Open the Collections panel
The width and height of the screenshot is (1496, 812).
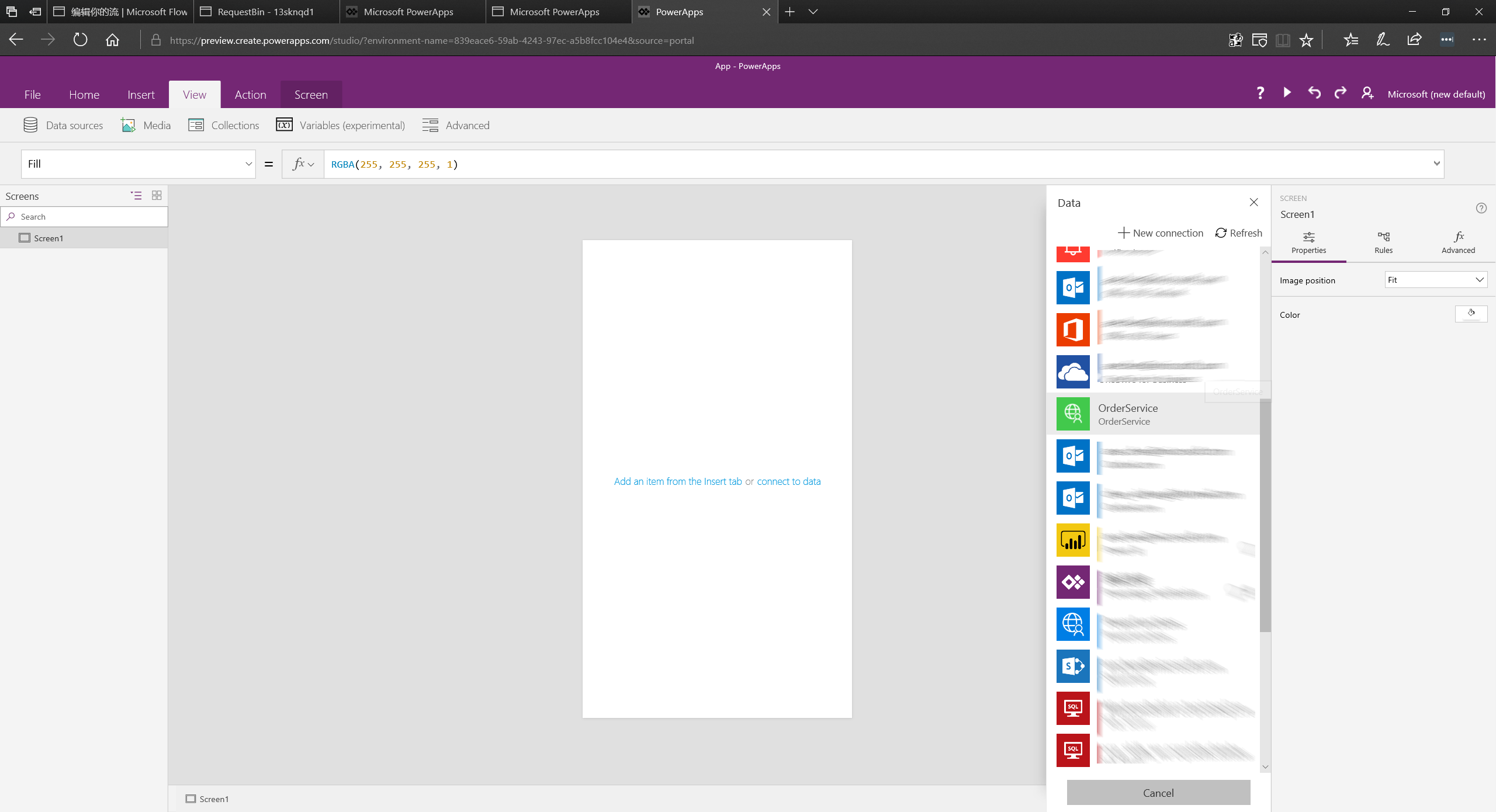point(223,124)
